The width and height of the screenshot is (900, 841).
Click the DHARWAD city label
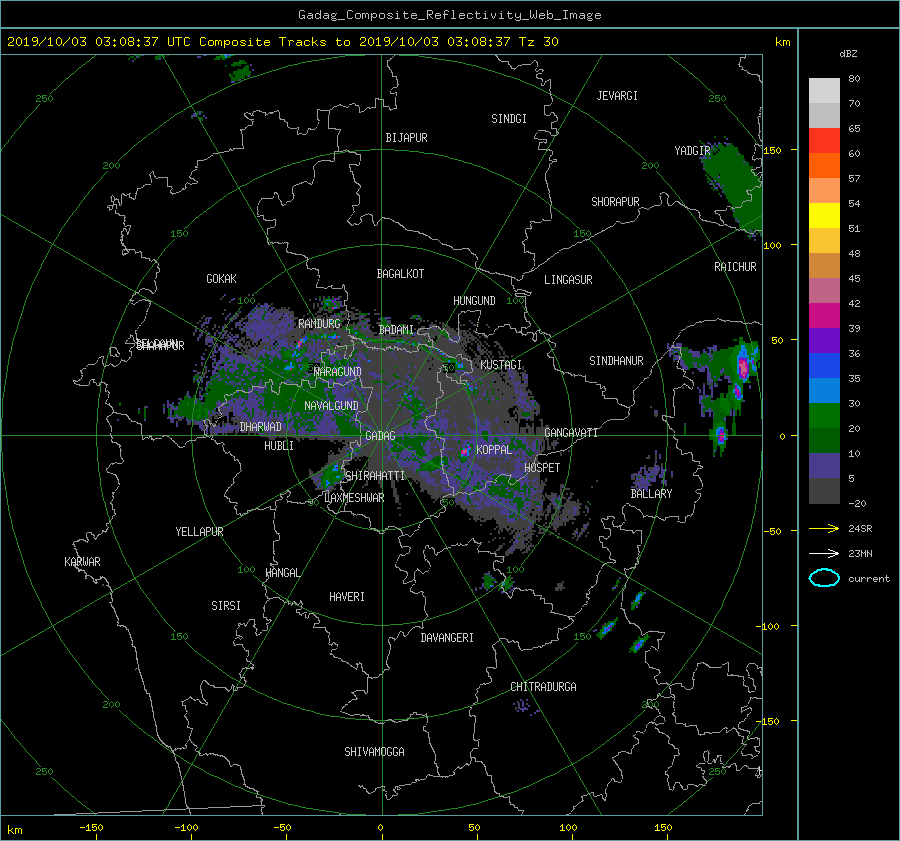tap(261, 427)
